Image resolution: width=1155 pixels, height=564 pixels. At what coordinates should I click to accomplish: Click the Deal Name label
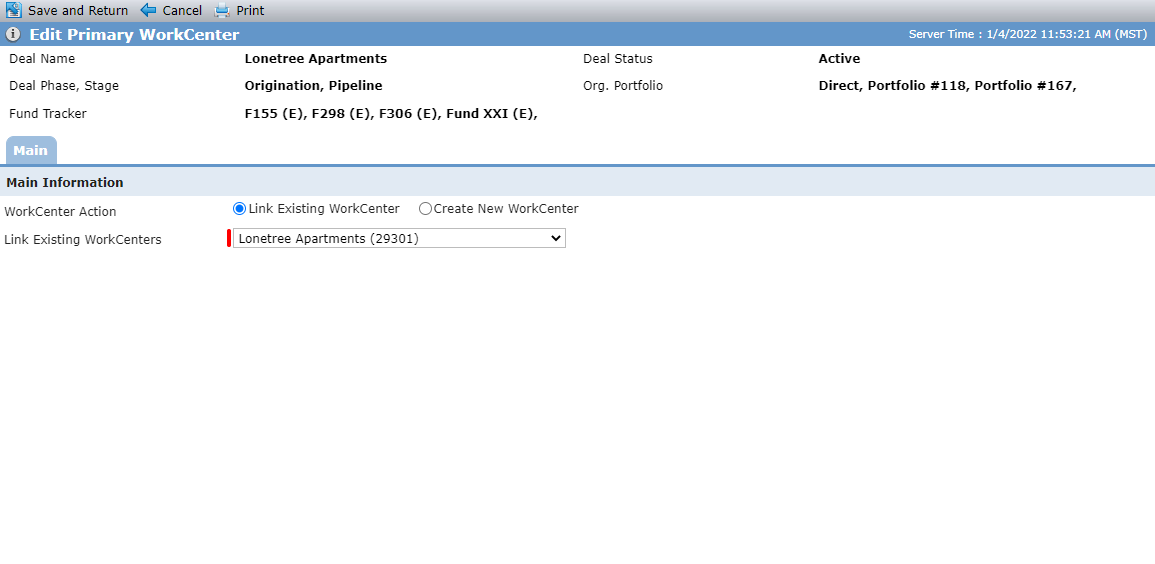point(42,59)
